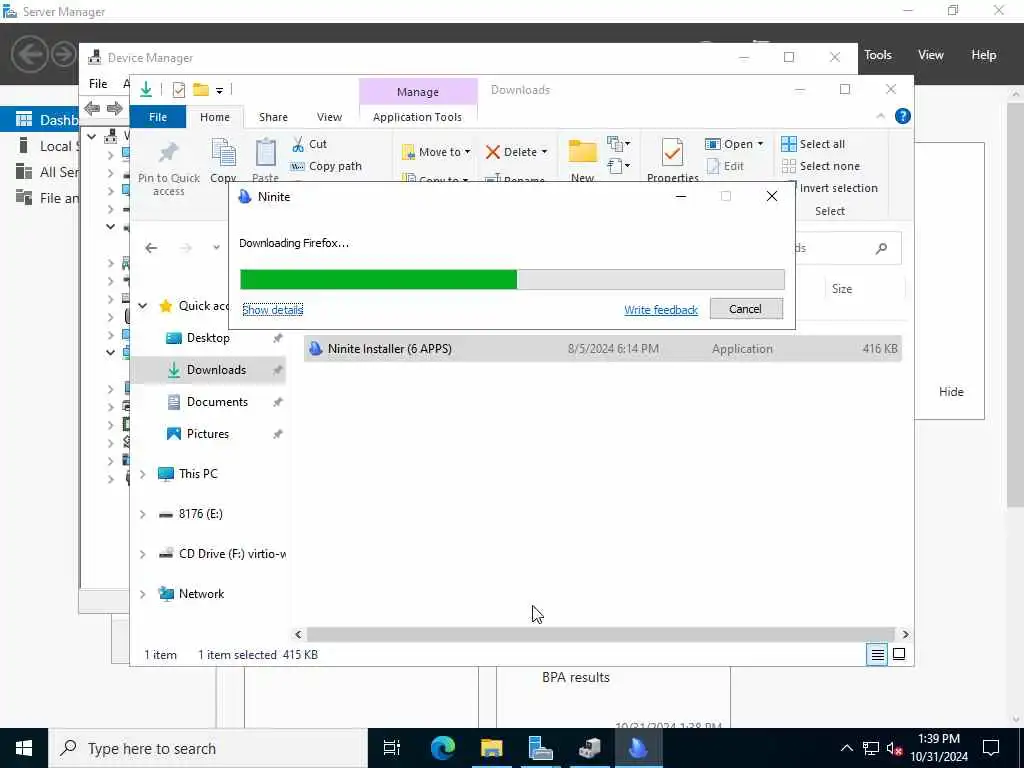Click Ninite taskbar icon

click(x=638, y=748)
